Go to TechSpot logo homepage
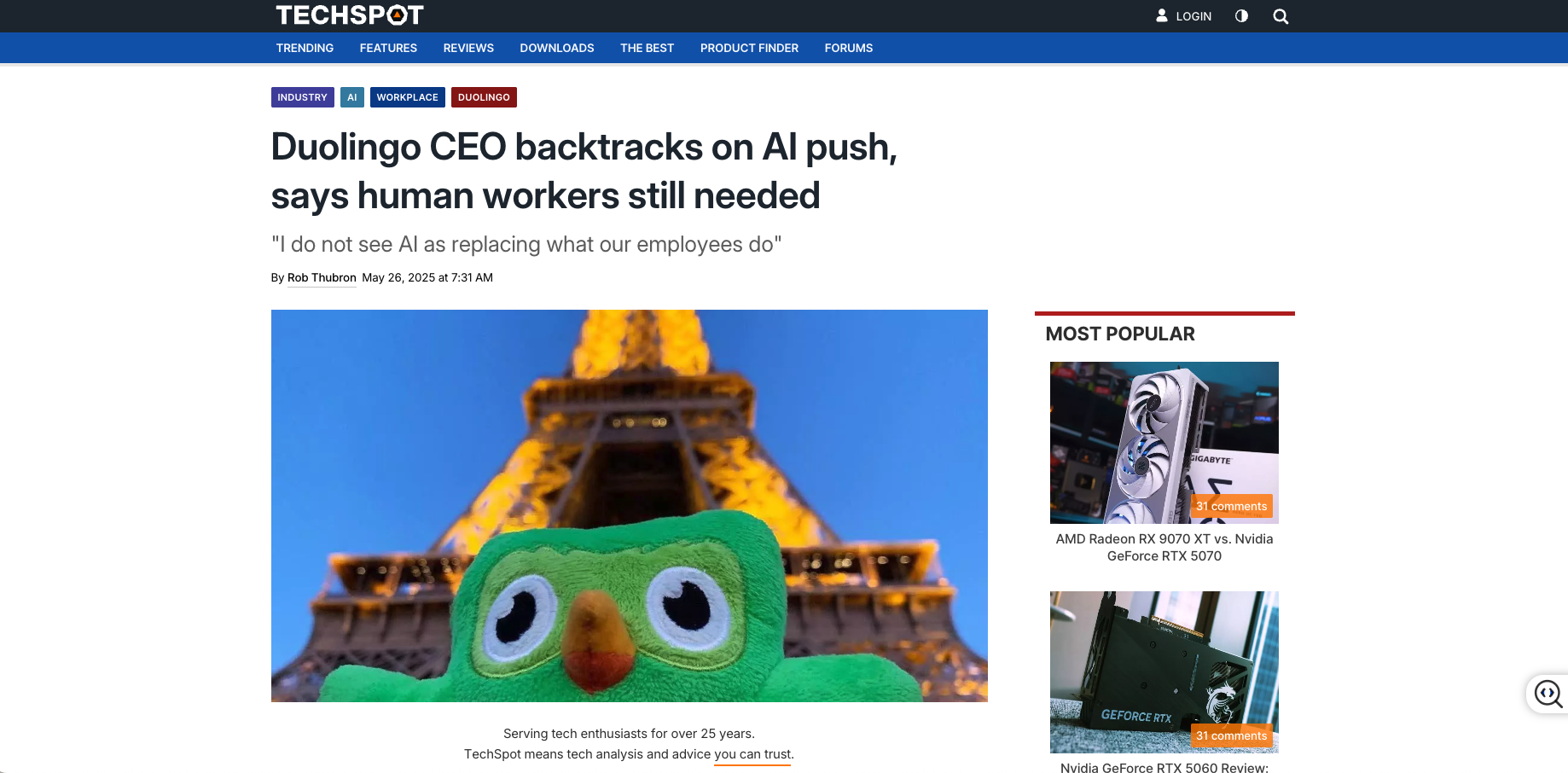 pos(349,15)
